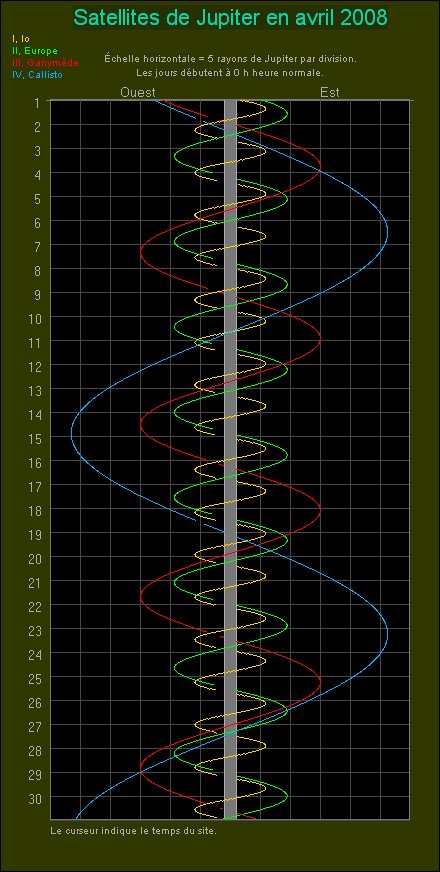
Task: Select day 10 on the date axis
Action: [34, 317]
